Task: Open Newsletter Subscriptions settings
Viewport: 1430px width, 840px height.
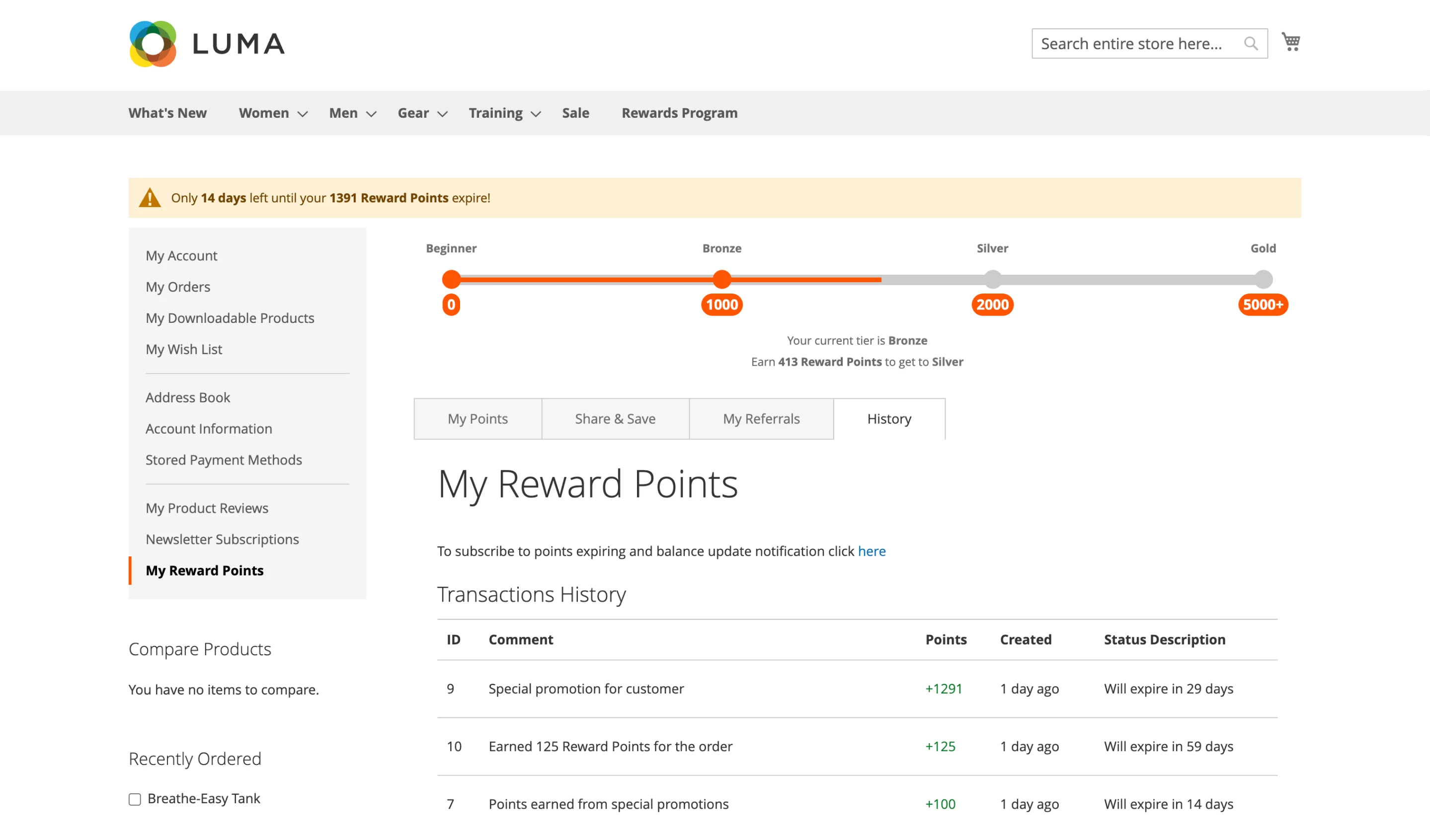Action: tap(223, 539)
